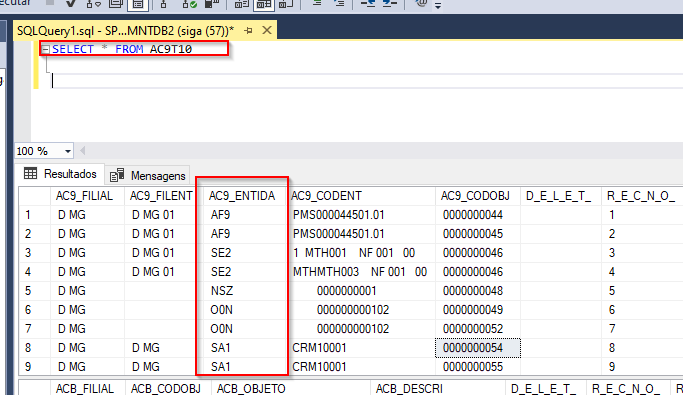The width and height of the screenshot is (683, 395).
Task: Pin the SQLQuery1.sql tab
Action: (x=248, y=30)
